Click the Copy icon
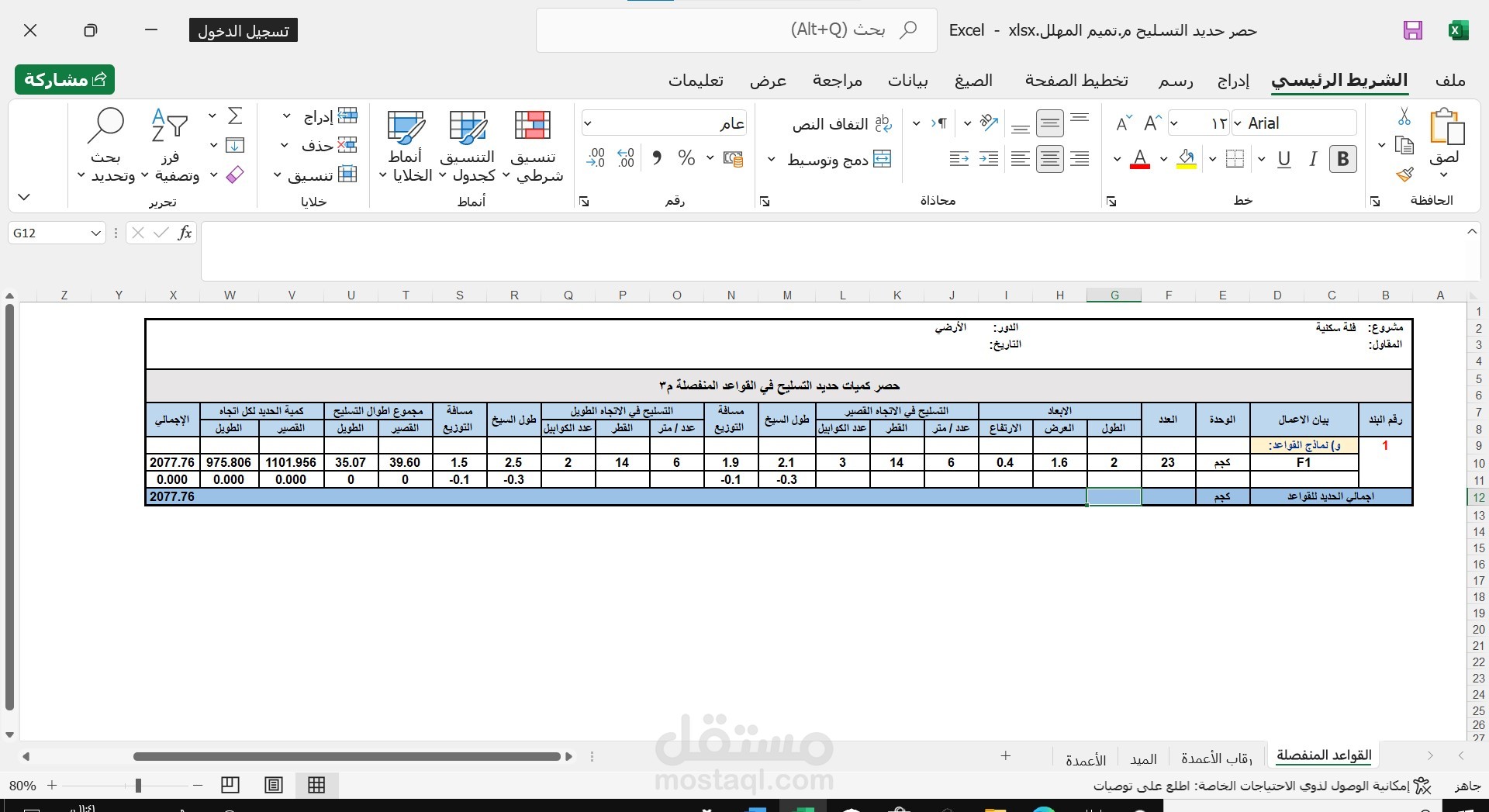This screenshot has height=812, width=1489. click(1404, 145)
